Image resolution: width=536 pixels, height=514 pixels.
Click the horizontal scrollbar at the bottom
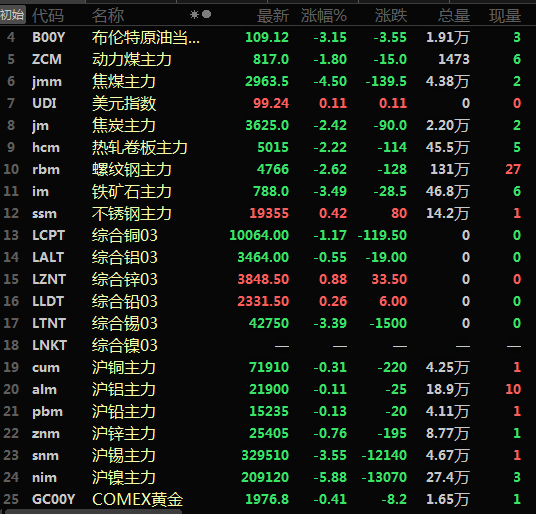pos(93,512)
